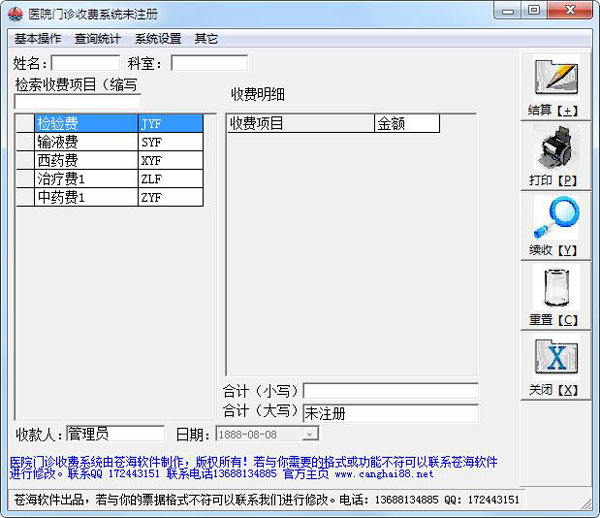The width and height of the screenshot is (600, 518).
Task: Click the ZYF abbreviation cell
Action: pos(170,197)
